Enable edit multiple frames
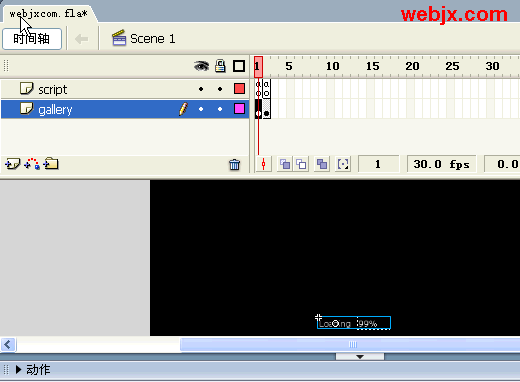 (x=322, y=164)
